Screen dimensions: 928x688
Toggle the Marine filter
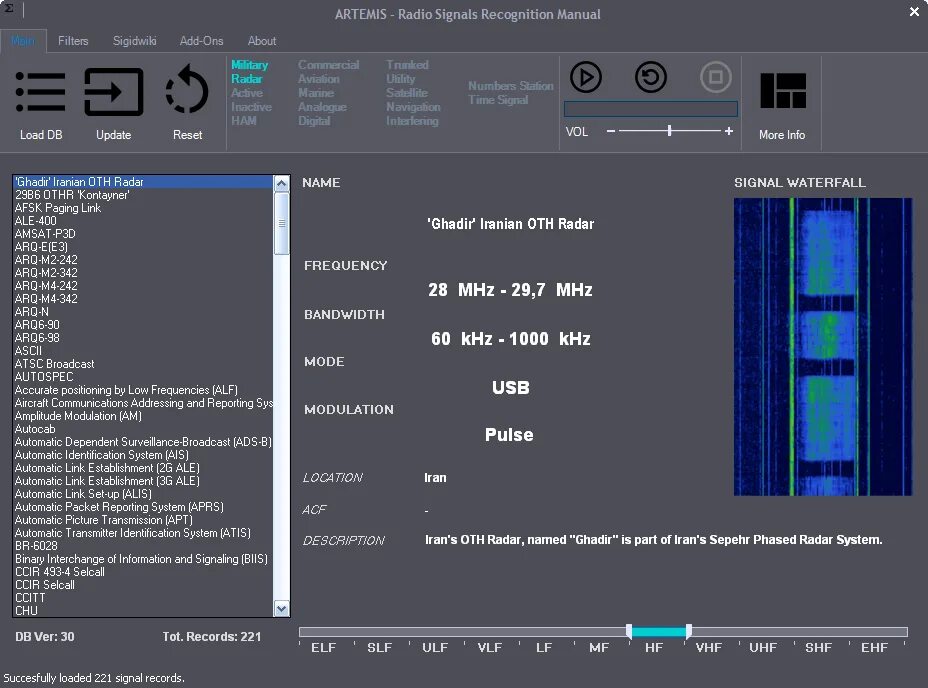(x=315, y=93)
